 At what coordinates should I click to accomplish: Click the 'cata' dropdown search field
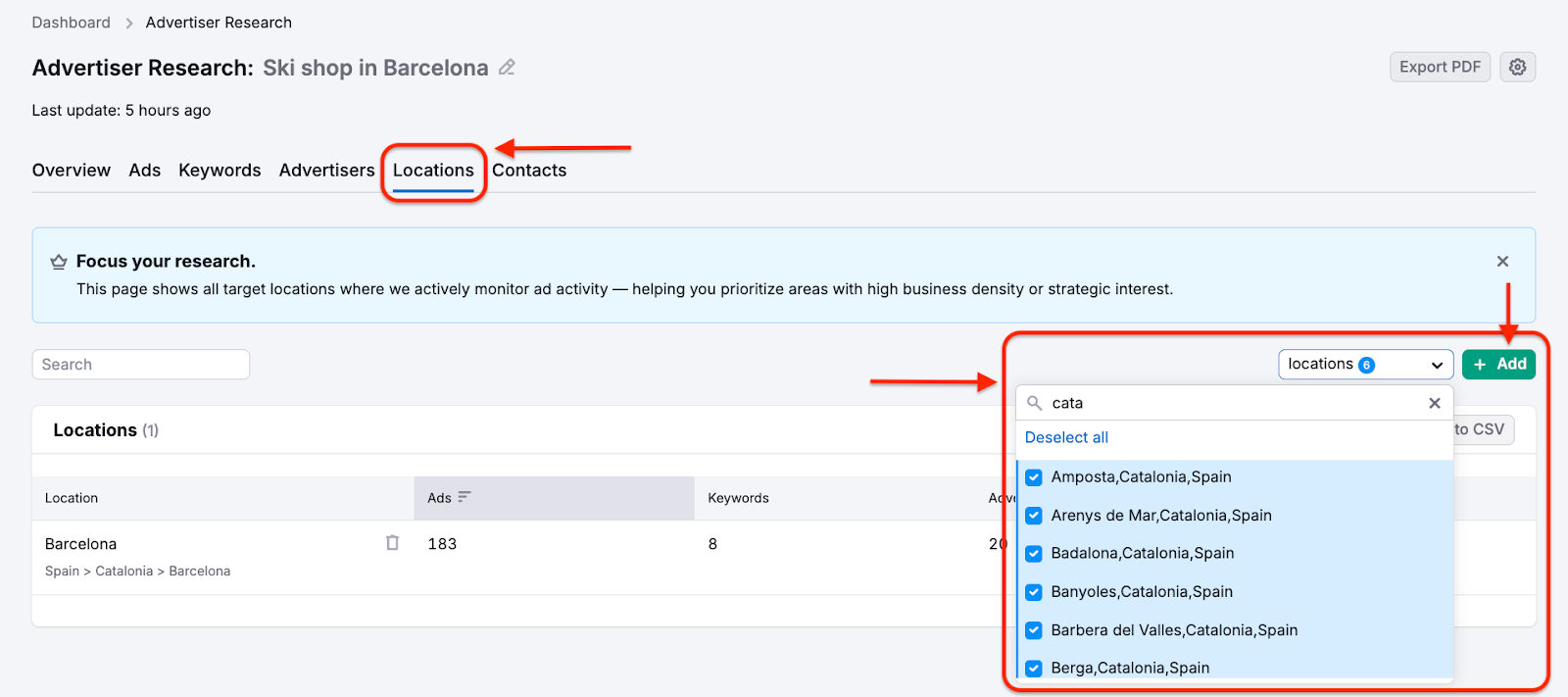(1235, 403)
